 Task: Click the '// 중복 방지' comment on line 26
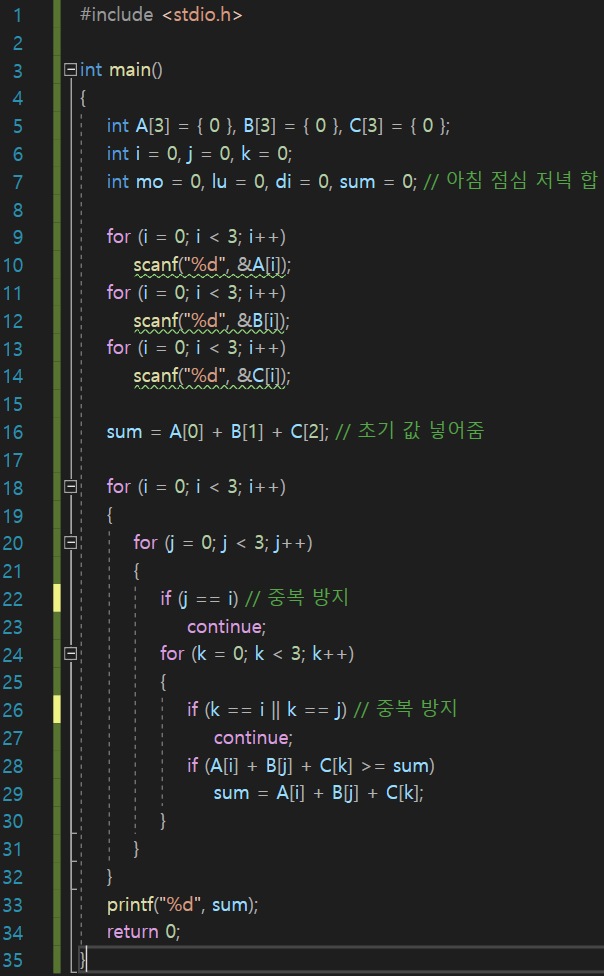point(405,708)
